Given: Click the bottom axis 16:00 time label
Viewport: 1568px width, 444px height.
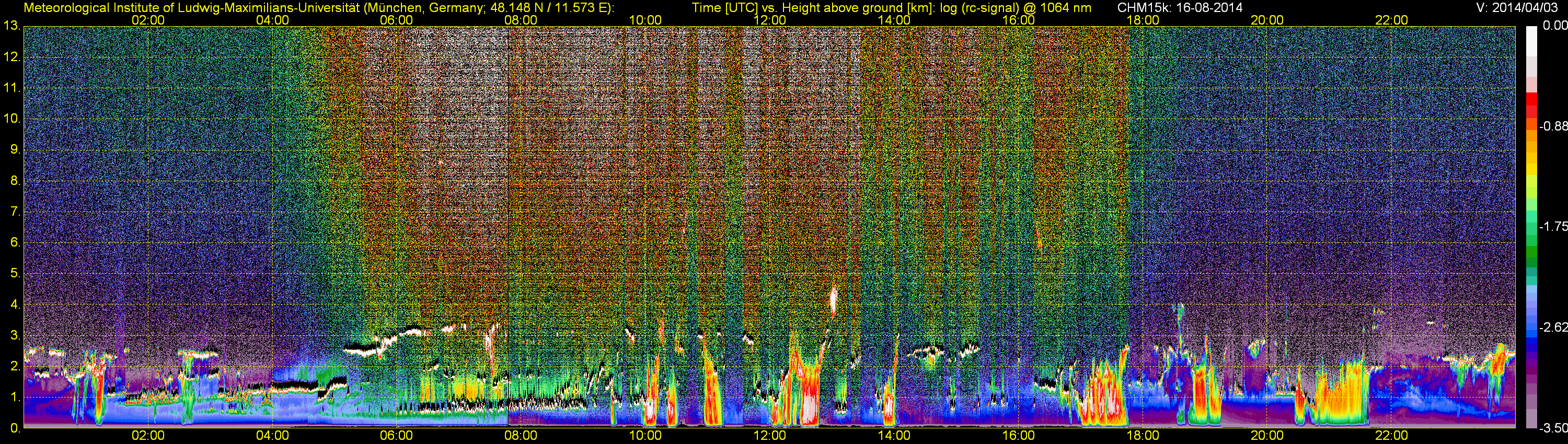Looking at the screenshot, I should pyautogui.click(x=1018, y=436).
